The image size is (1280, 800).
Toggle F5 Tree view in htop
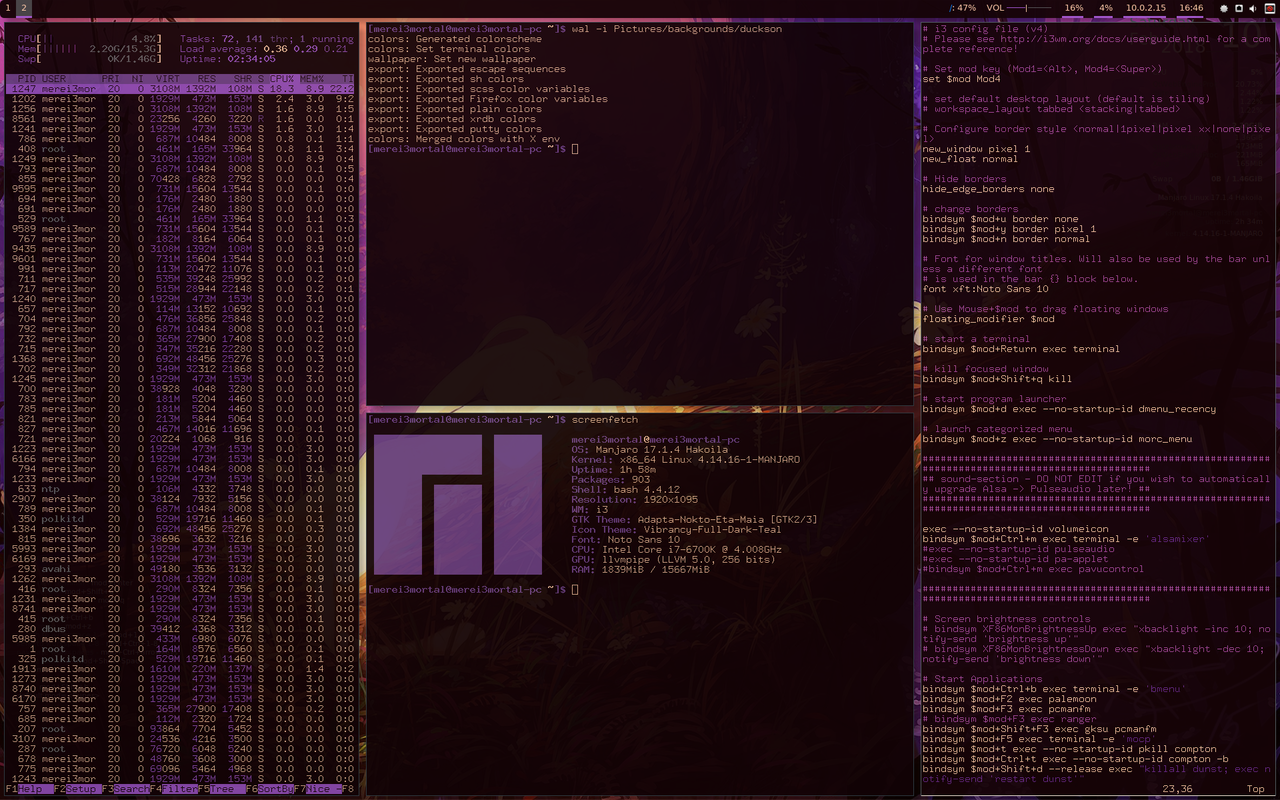point(222,789)
